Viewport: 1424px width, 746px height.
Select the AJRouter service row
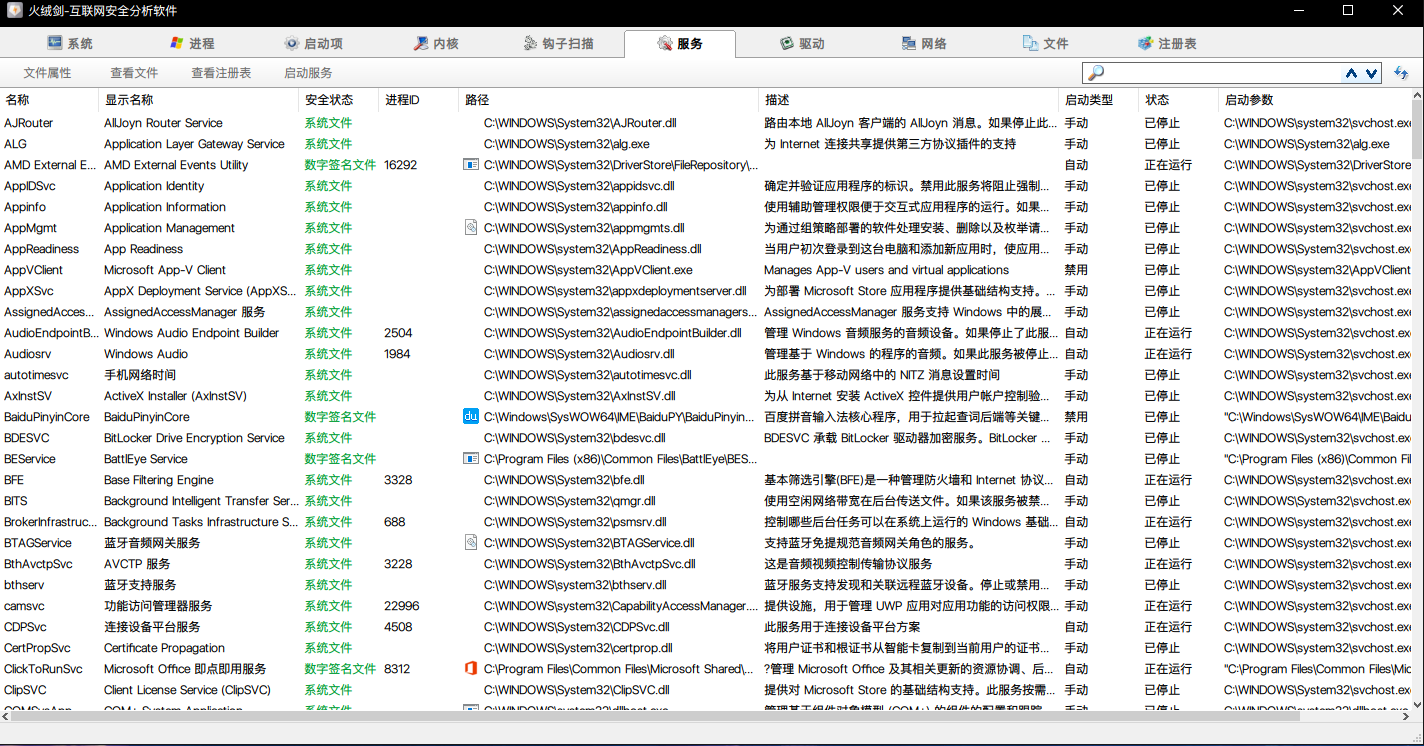pos(706,123)
